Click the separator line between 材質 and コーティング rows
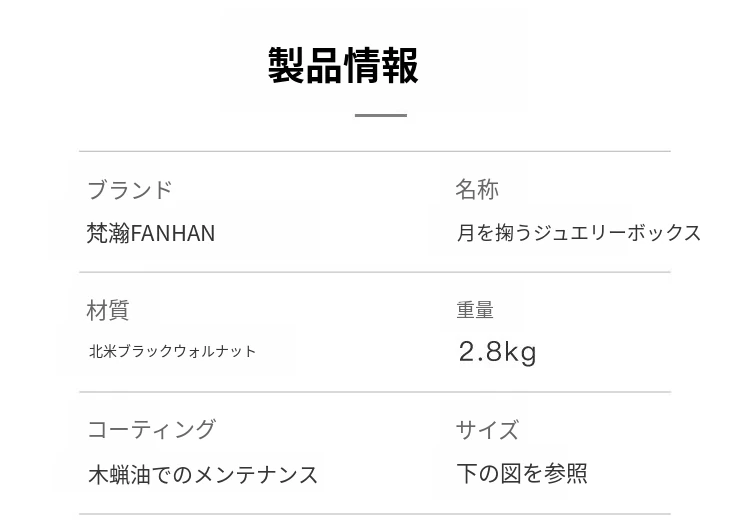 point(374,392)
